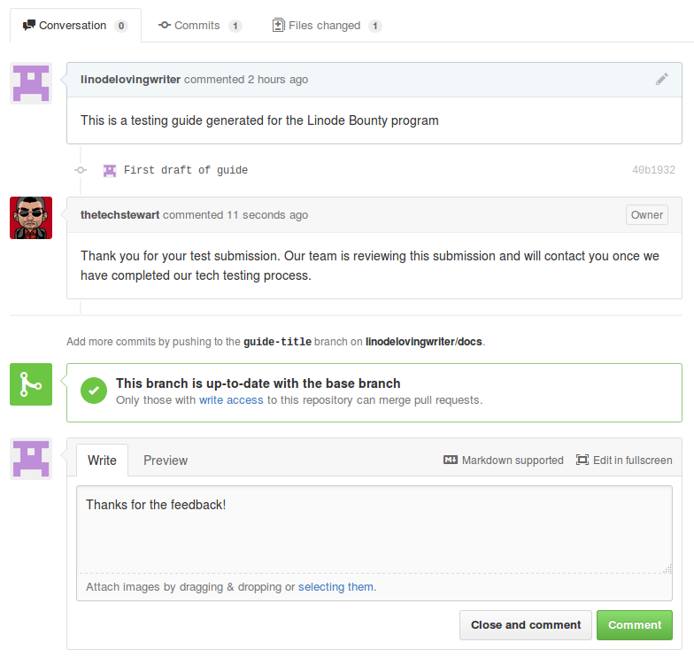Click the green checkmark status icon
The height and width of the screenshot is (658, 694).
(x=93, y=391)
